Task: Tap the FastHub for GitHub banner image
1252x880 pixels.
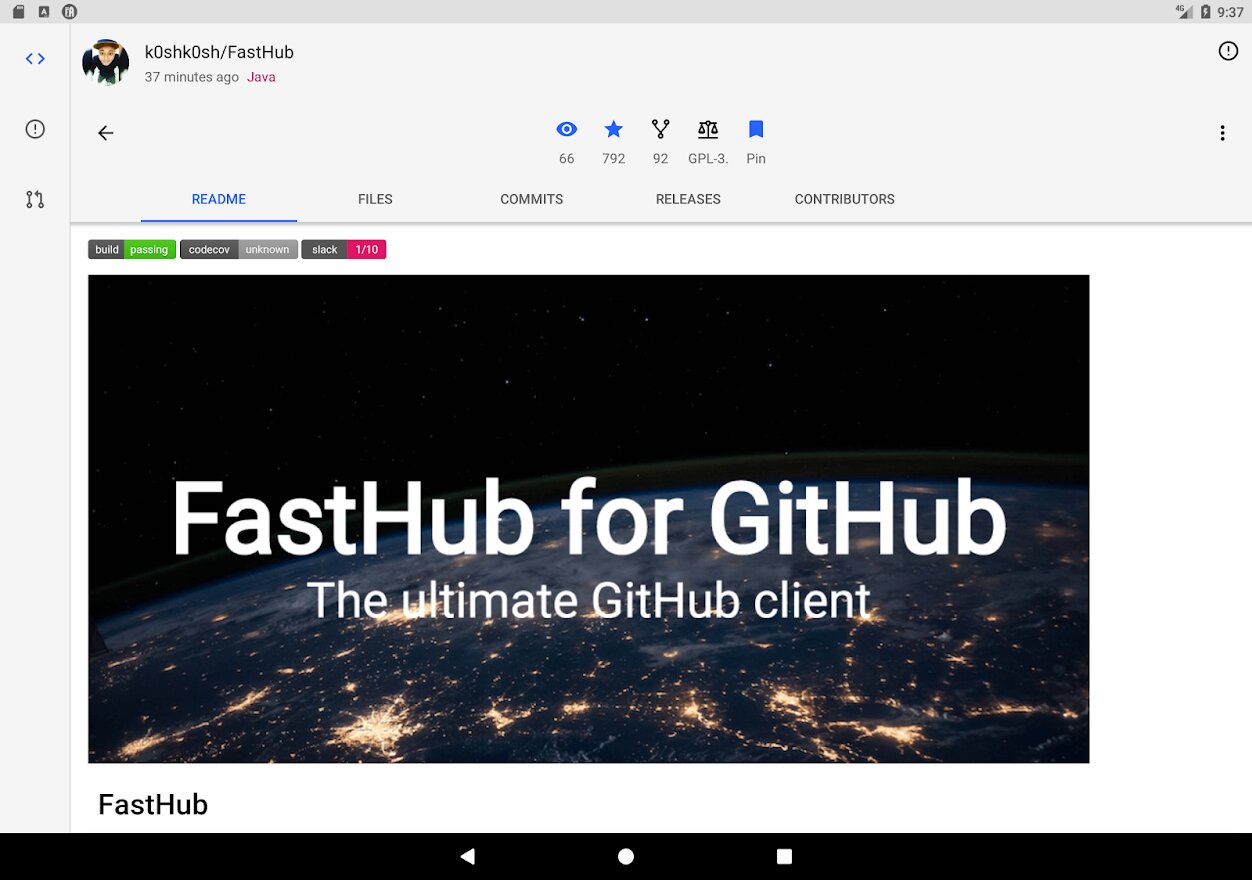Action: point(588,519)
